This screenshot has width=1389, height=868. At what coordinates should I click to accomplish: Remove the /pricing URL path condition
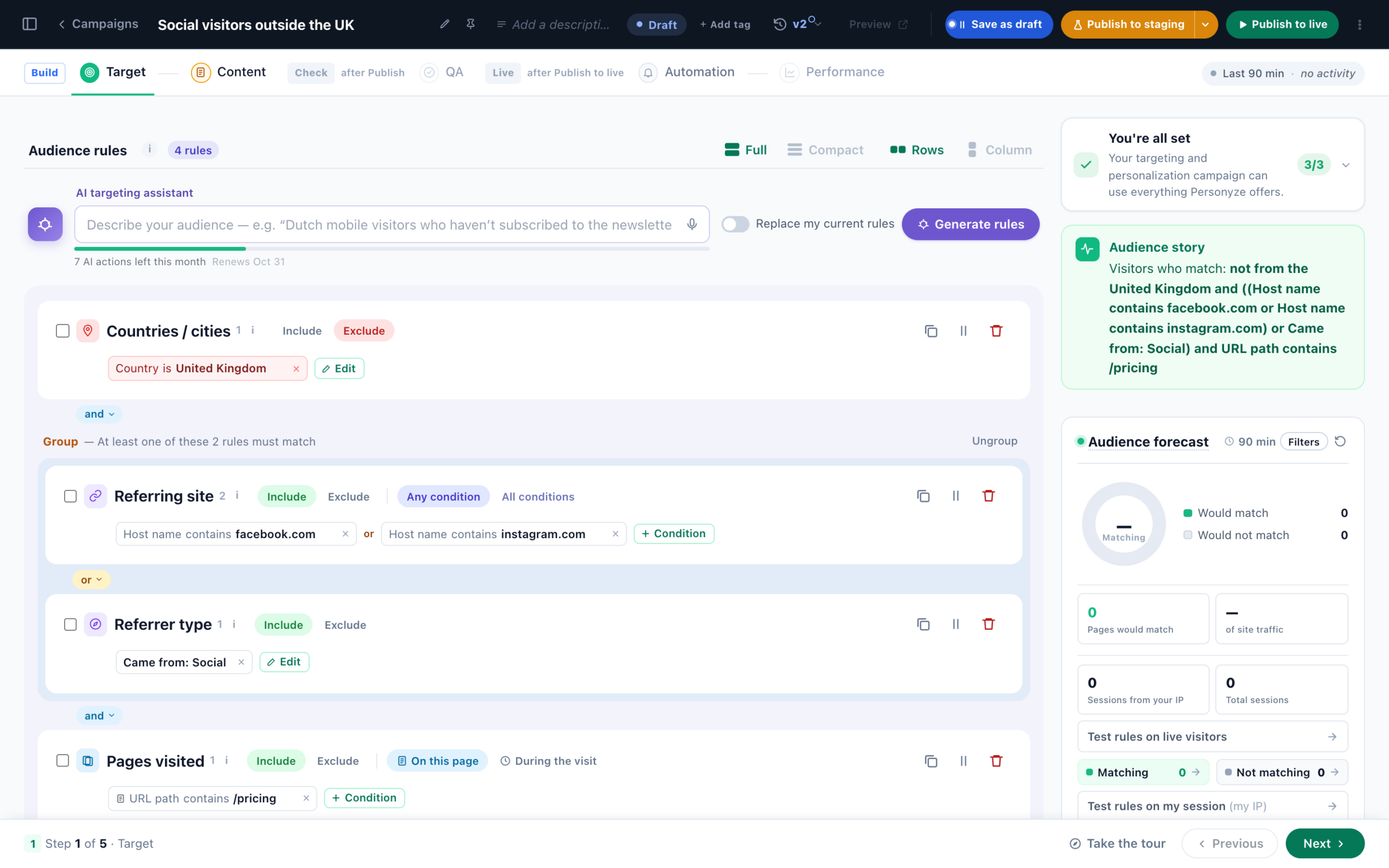pyautogui.click(x=306, y=798)
